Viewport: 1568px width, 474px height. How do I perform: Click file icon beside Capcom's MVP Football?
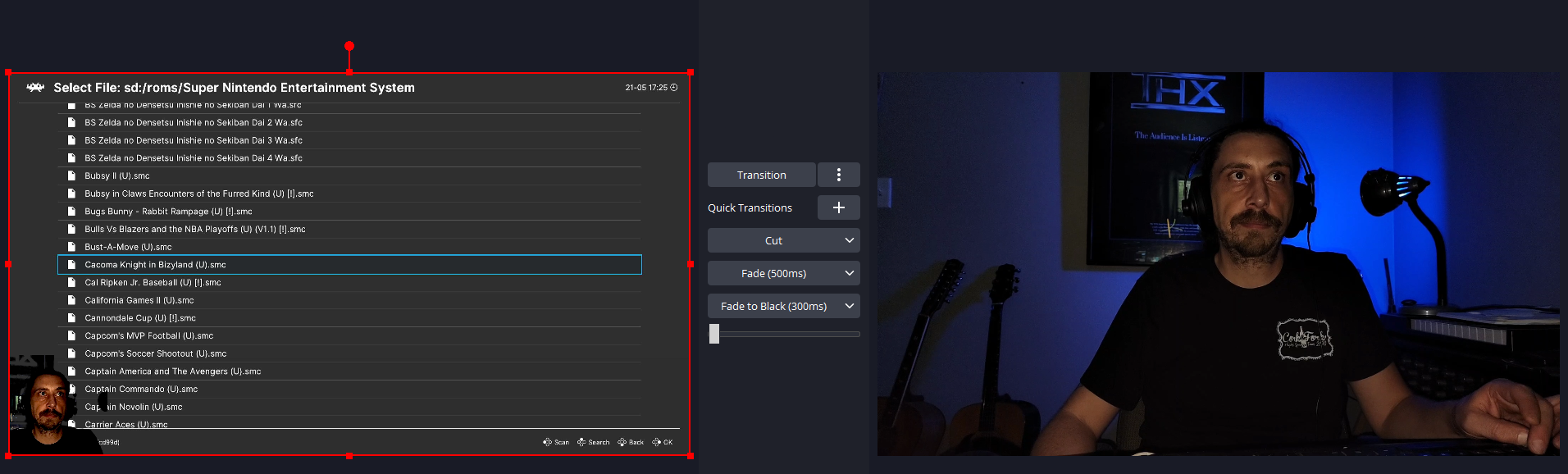coord(71,335)
